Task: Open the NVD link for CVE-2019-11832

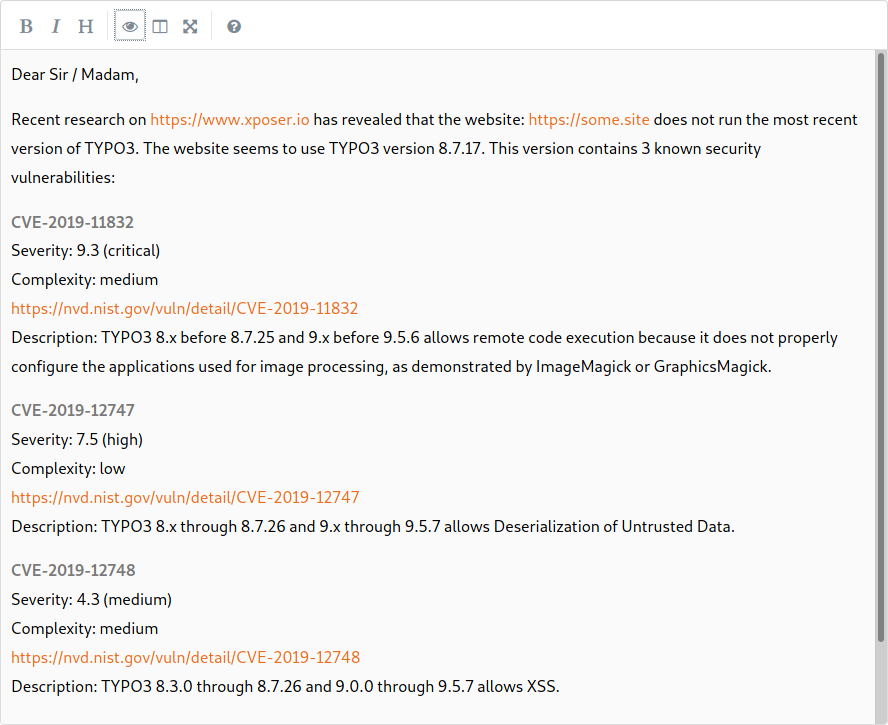Action: point(185,308)
